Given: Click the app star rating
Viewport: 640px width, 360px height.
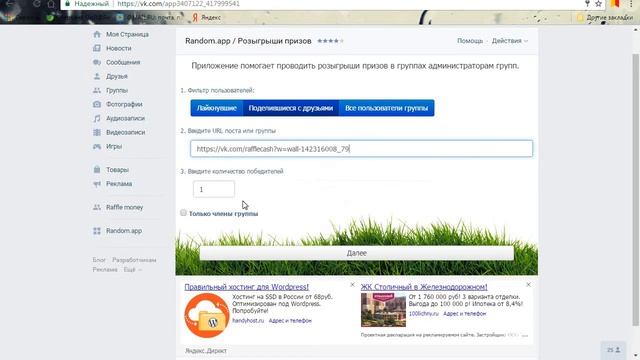Looking at the screenshot, I should (330, 41).
